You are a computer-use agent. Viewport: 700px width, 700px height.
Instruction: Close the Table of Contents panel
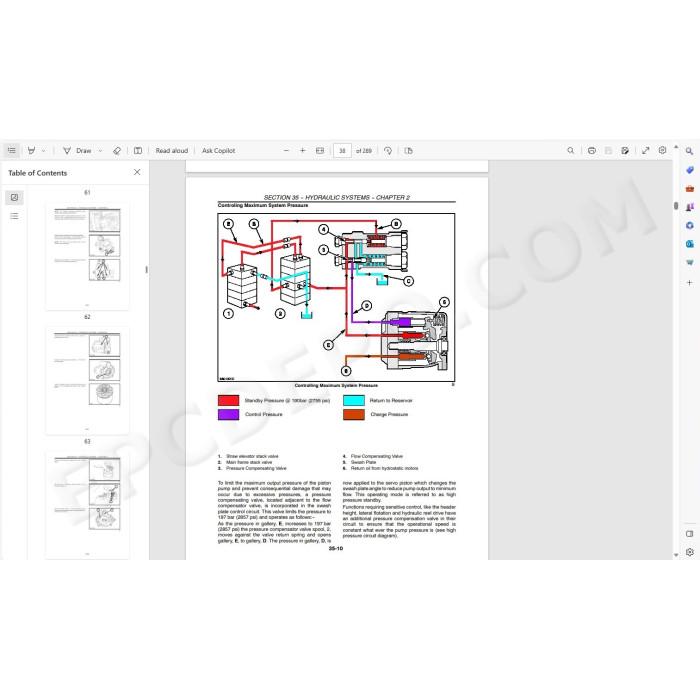point(137,172)
